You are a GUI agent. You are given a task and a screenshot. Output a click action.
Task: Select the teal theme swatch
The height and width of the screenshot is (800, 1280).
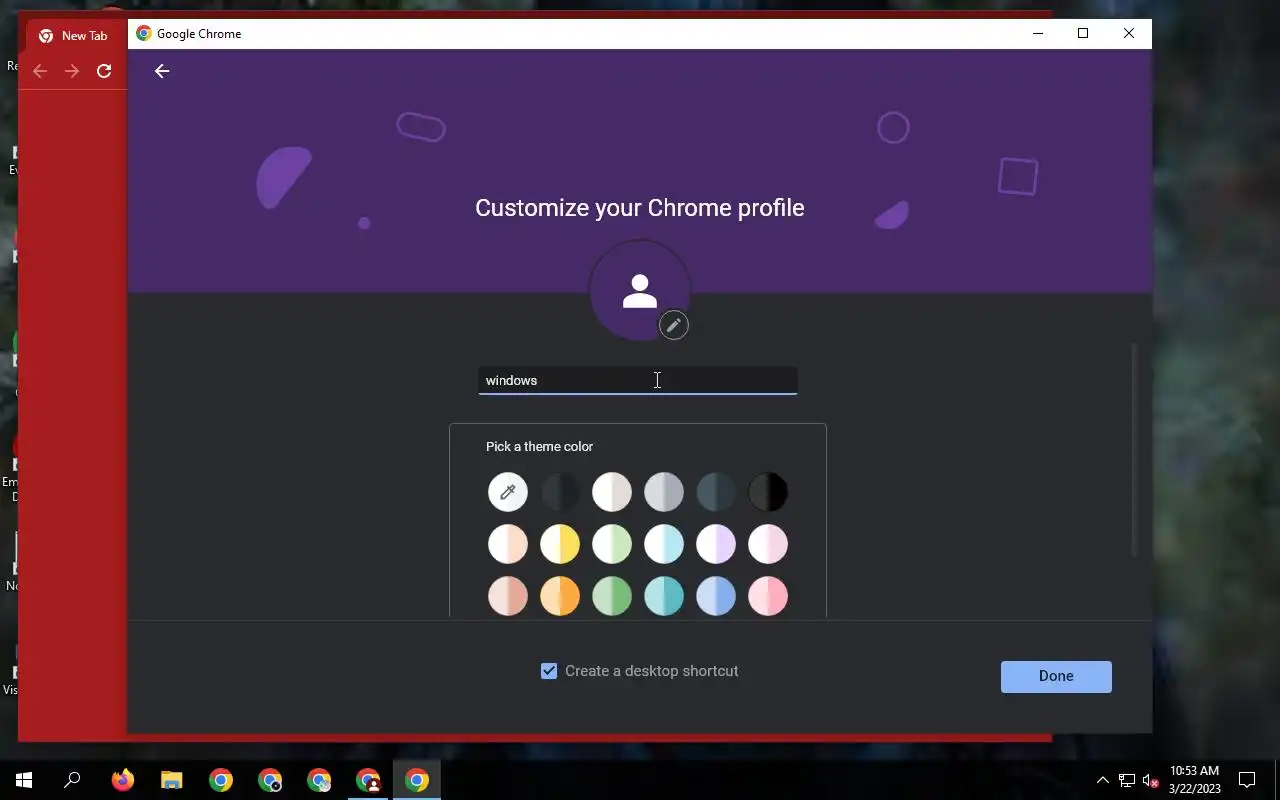pyautogui.click(x=664, y=596)
